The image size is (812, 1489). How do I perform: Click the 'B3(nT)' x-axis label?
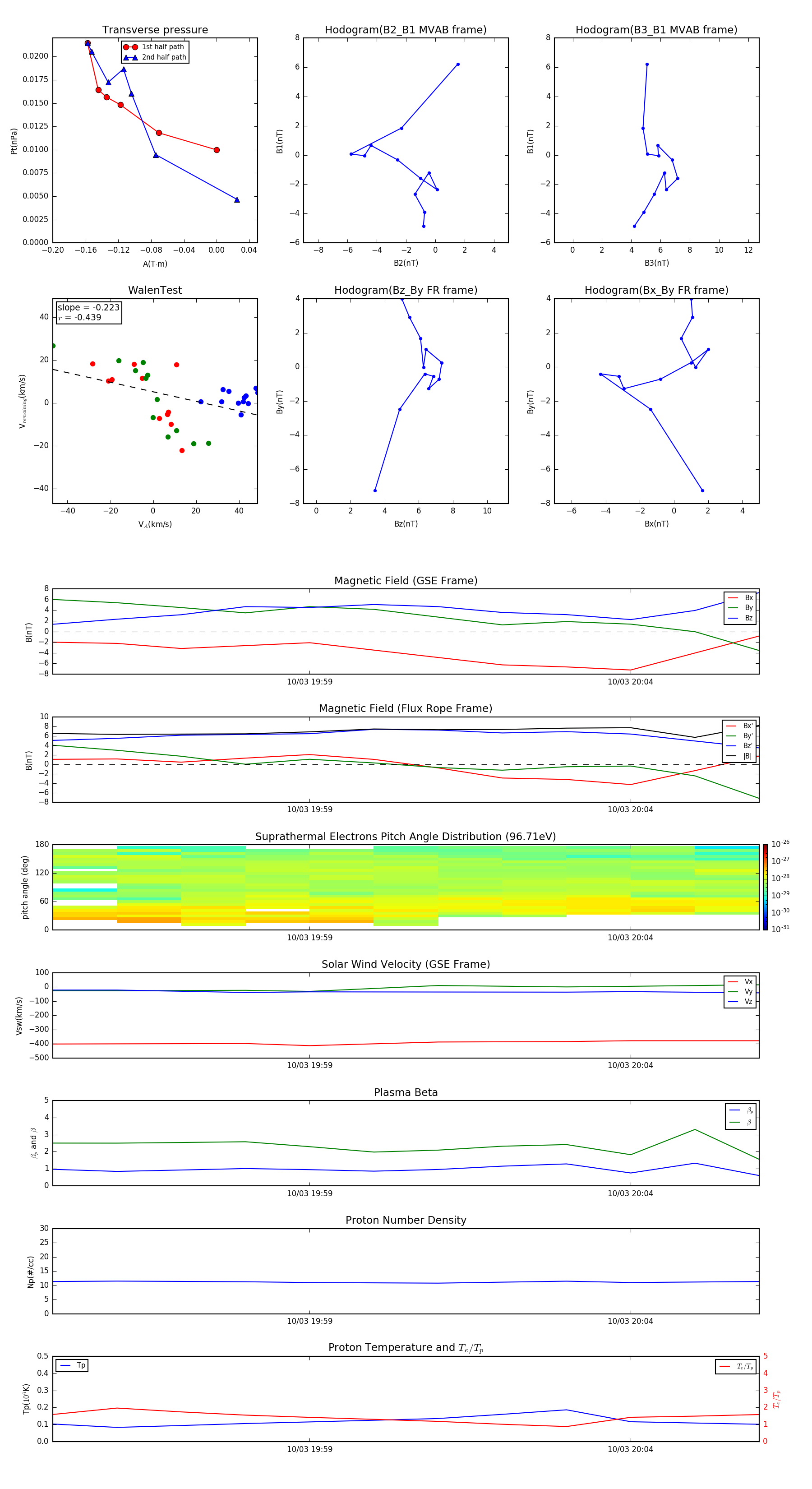pyautogui.click(x=656, y=264)
